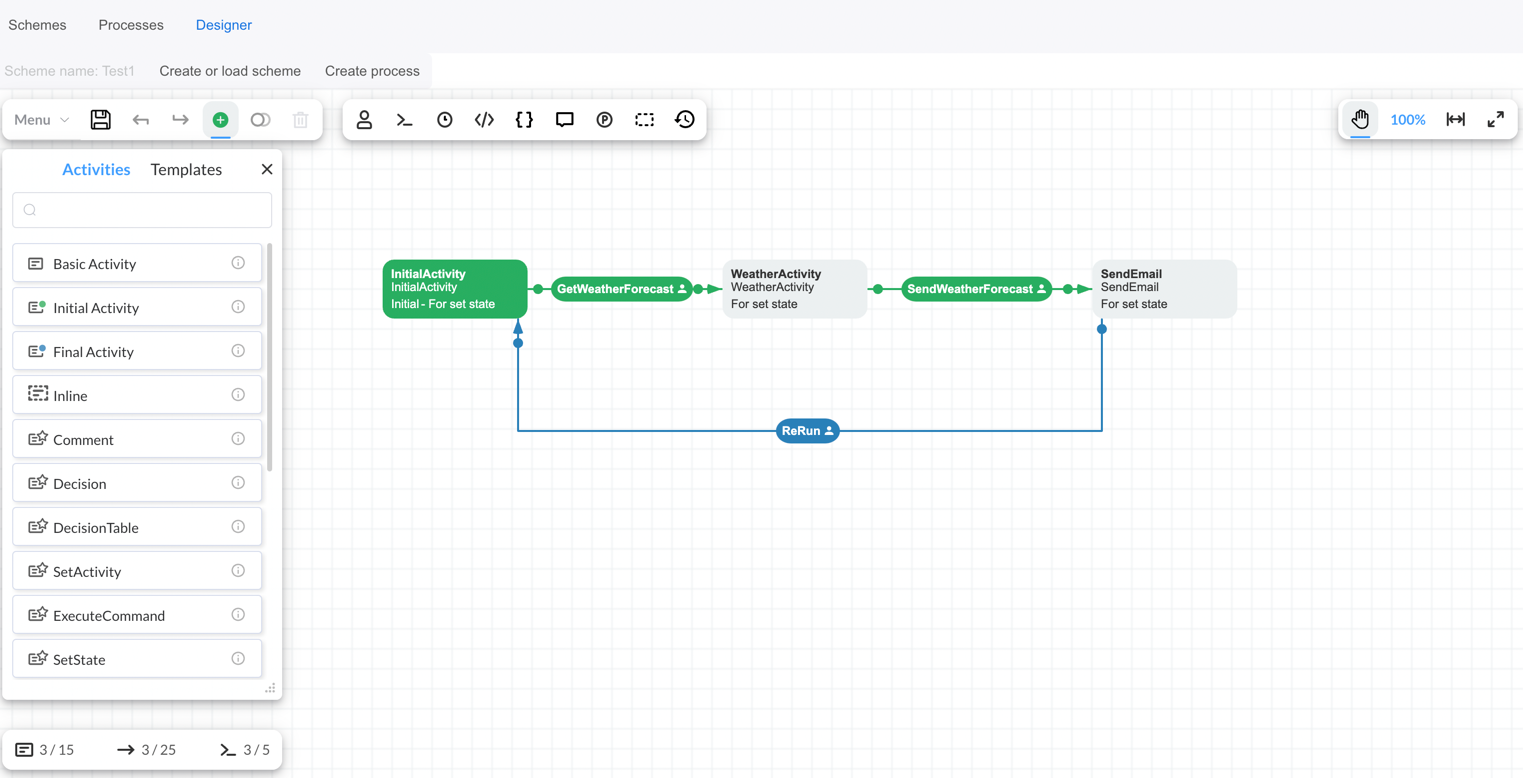Select the WeatherActivity node
This screenshot has height=778, width=1523.
(795, 289)
